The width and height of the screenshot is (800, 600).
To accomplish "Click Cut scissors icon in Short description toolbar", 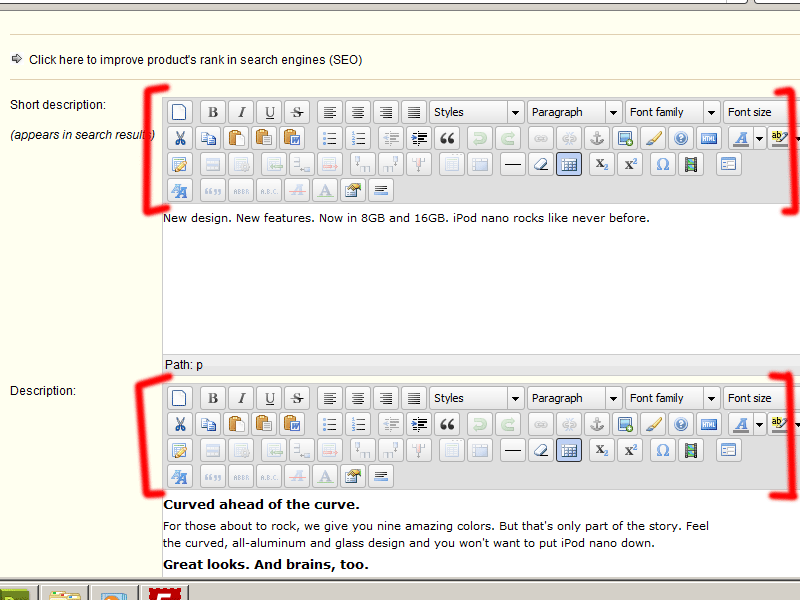I will pos(180,138).
